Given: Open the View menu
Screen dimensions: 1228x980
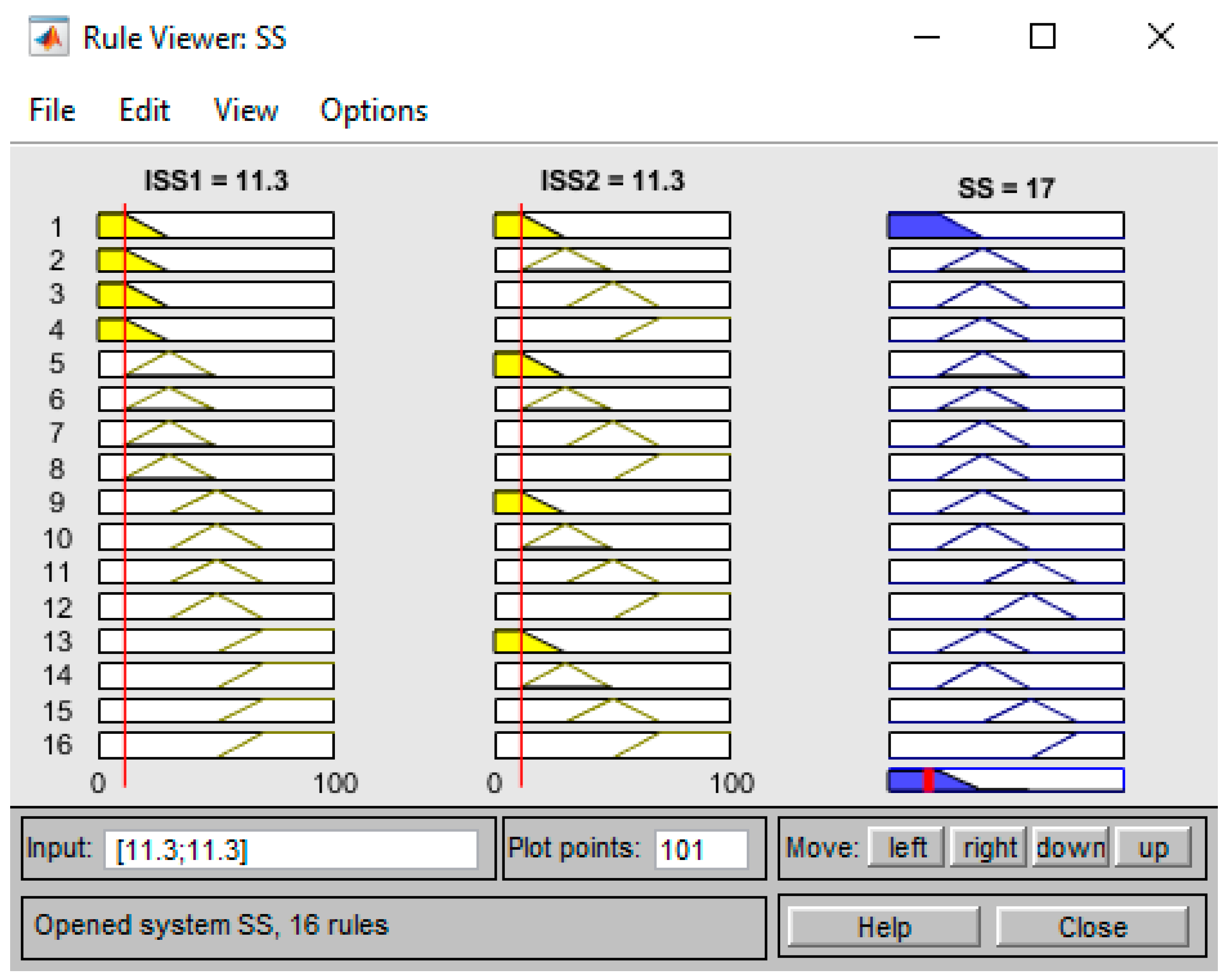Looking at the screenshot, I should 246,110.
